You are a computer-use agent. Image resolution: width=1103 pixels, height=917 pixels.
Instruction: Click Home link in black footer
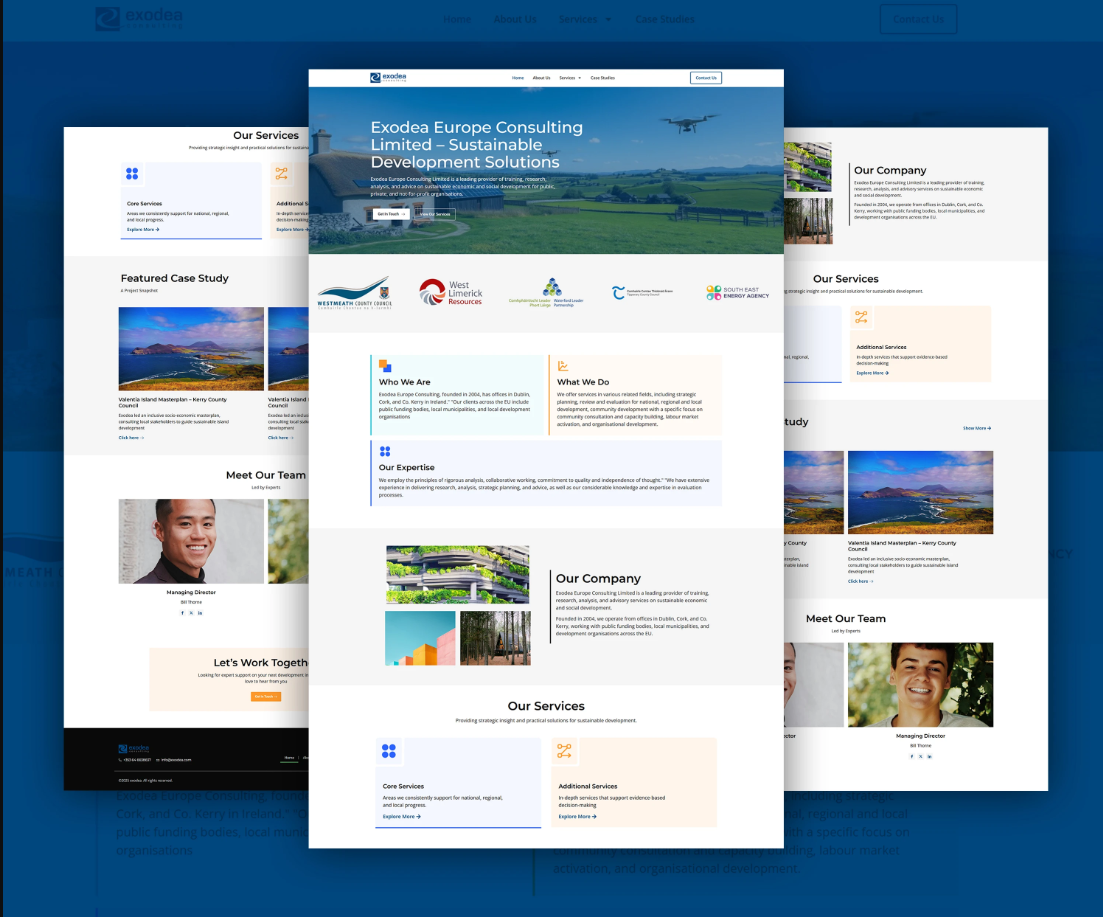click(x=289, y=757)
